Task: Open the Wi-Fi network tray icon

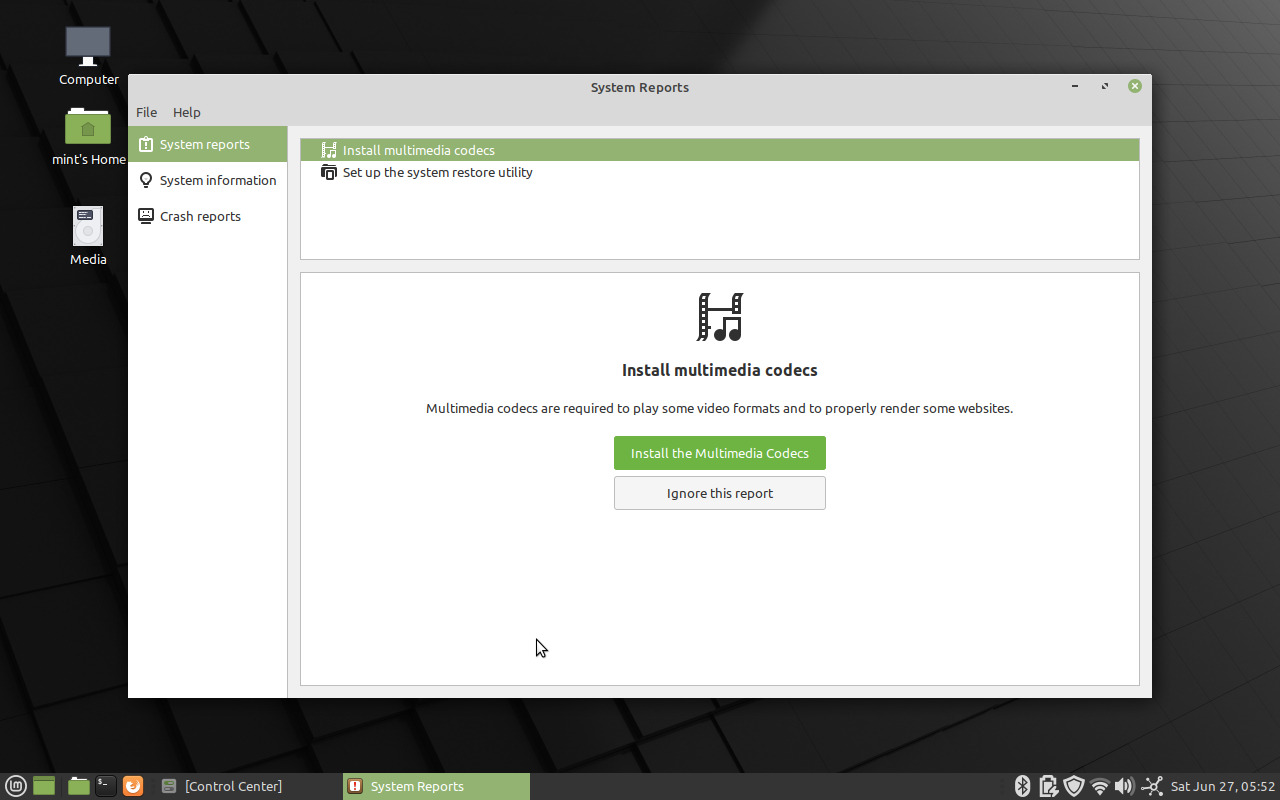Action: [x=1100, y=786]
